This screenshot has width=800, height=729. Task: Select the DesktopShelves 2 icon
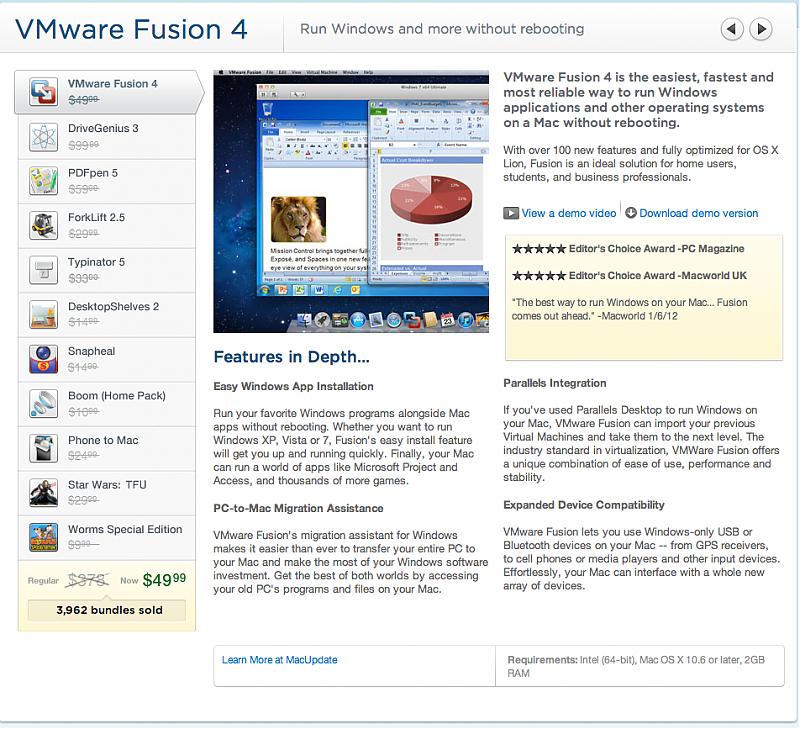[44, 314]
